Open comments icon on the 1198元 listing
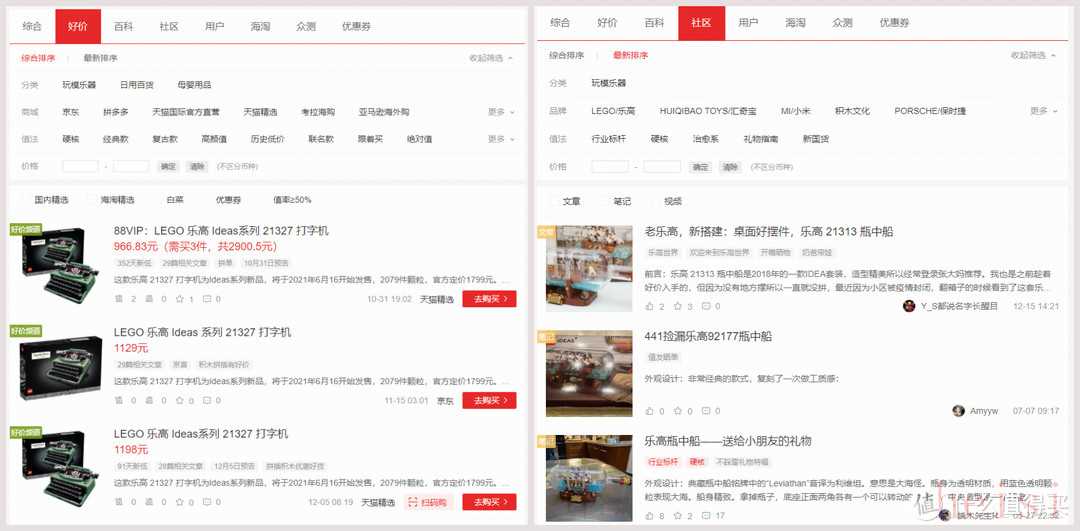 tap(206, 502)
